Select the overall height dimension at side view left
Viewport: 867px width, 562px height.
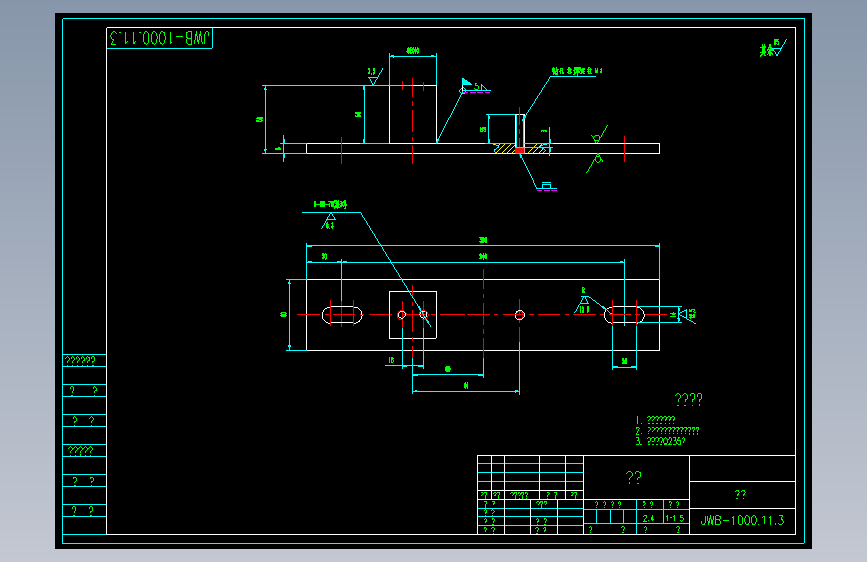pos(259,119)
